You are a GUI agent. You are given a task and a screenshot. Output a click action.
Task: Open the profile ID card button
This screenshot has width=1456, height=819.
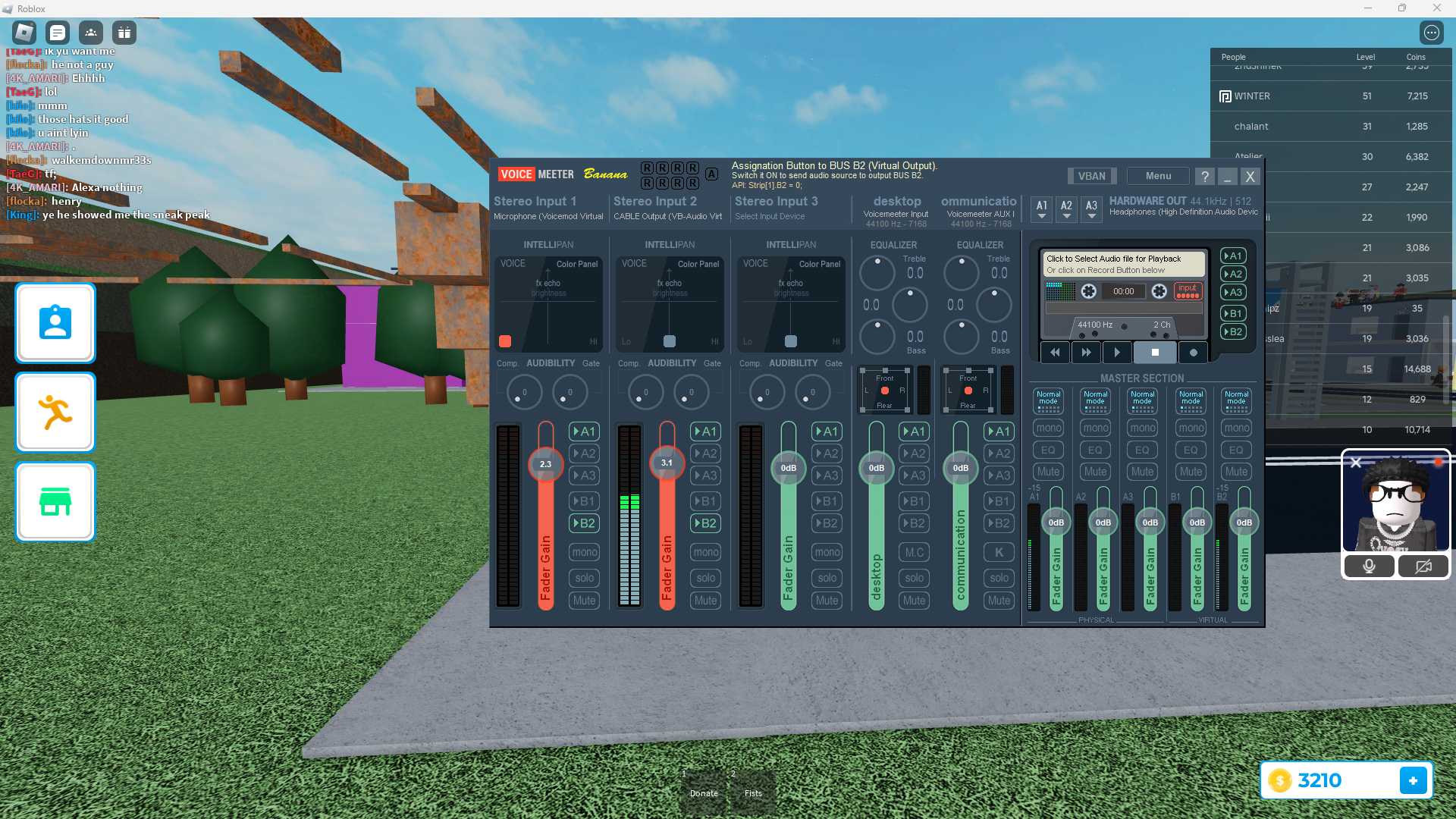[55, 323]
